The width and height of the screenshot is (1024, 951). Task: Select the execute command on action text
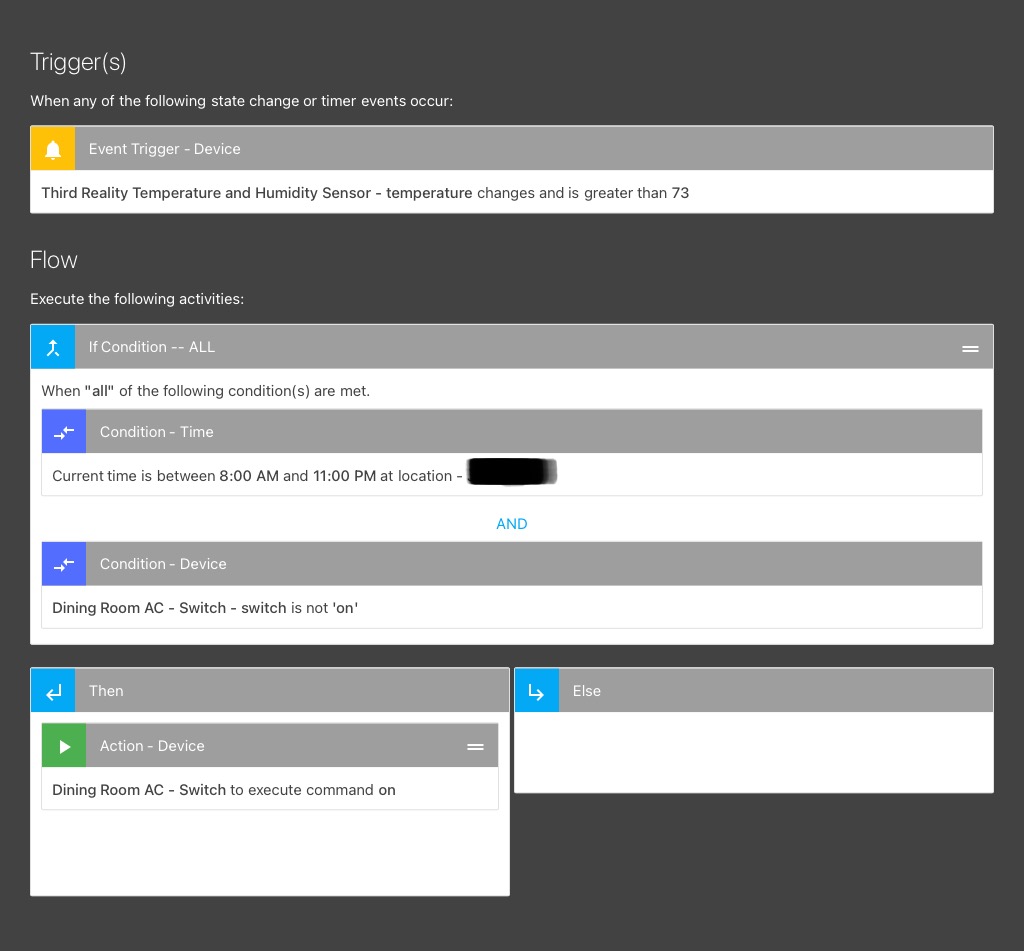click(224, 790)
